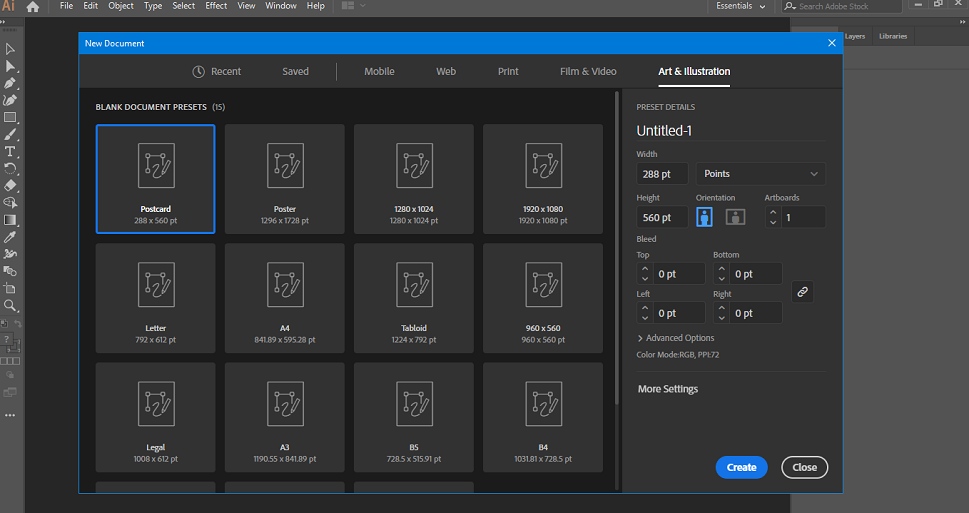Select the Legal preset
Viewport: 969px width, 513px height.
[x=156, y=417]
